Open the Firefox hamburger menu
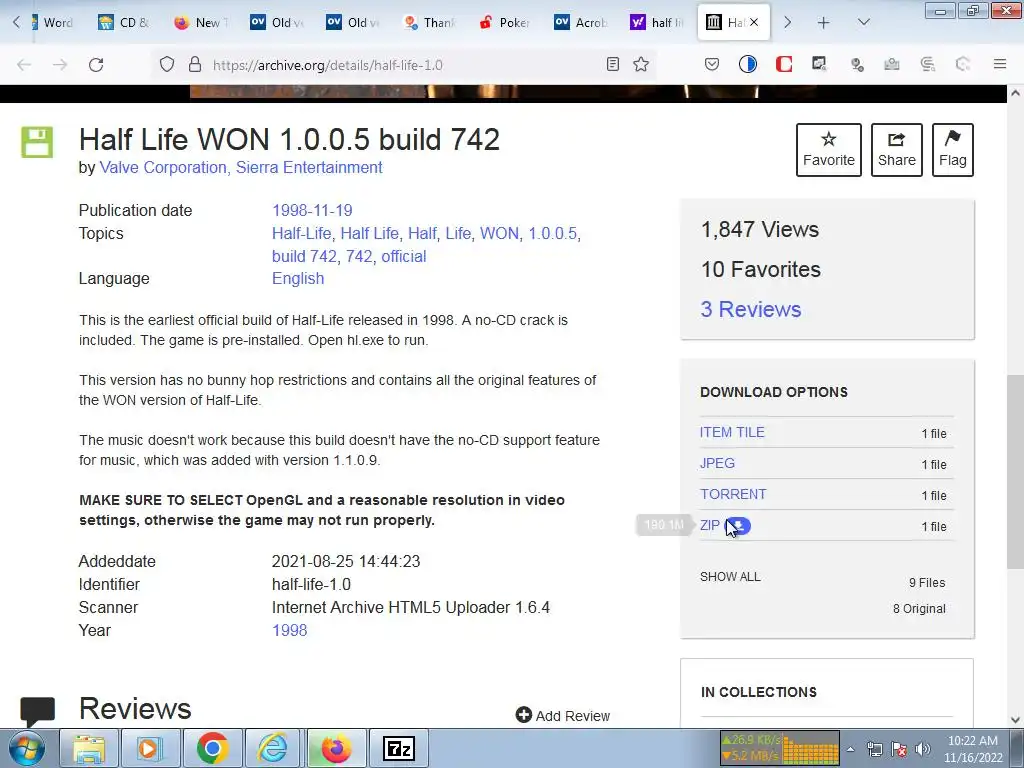The image size is (1024, 768). coord(1000,64)
